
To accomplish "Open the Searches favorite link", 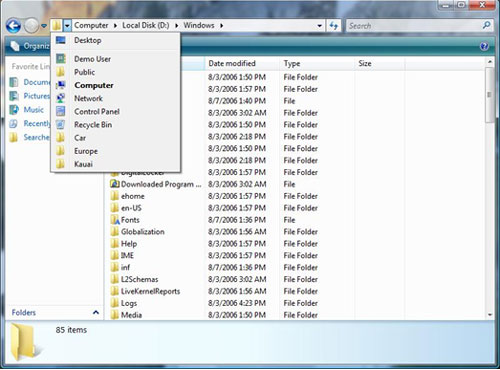I will click(x=30, y=137).
